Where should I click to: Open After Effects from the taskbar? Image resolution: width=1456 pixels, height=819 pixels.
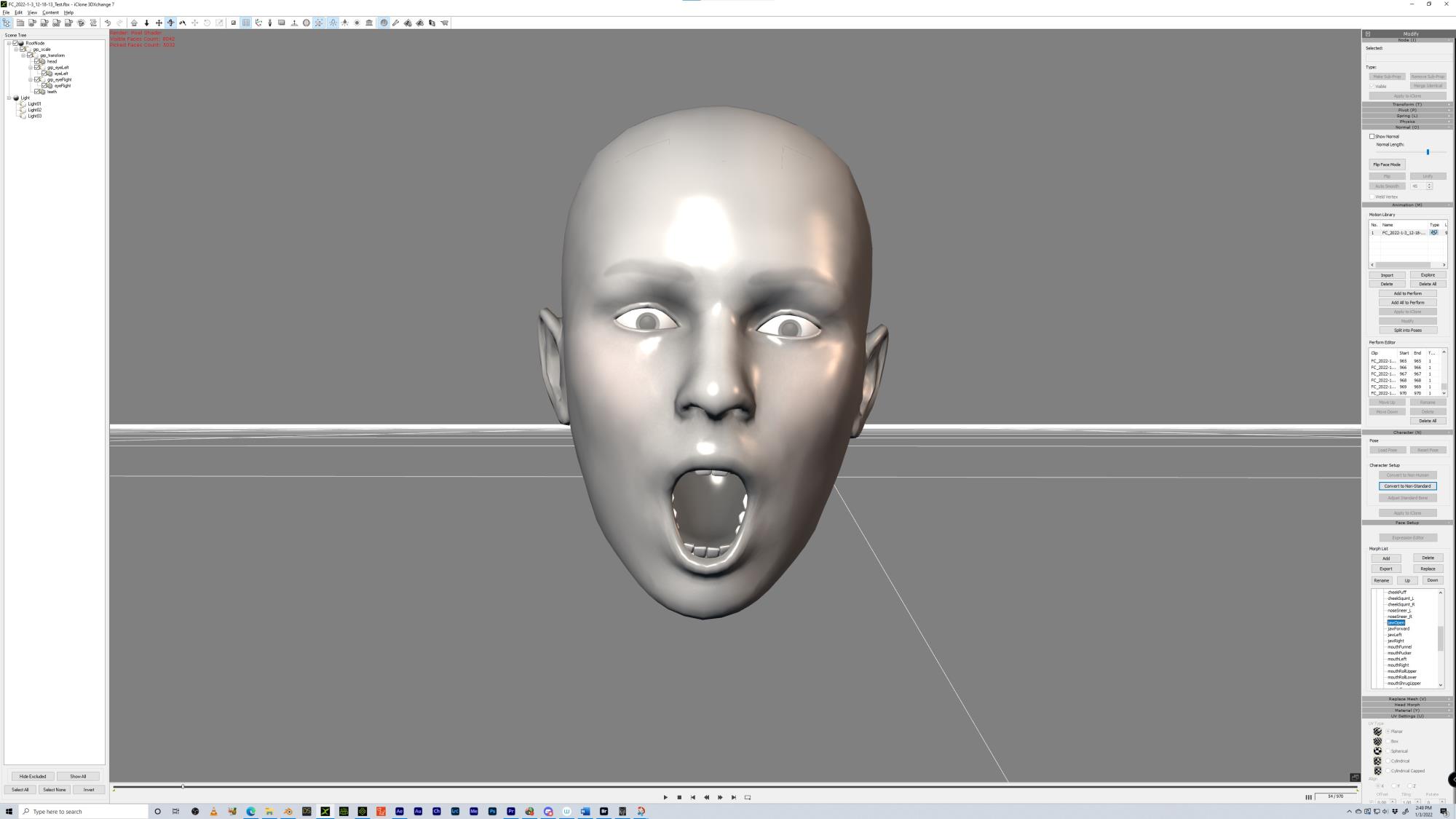coord(399,811)
